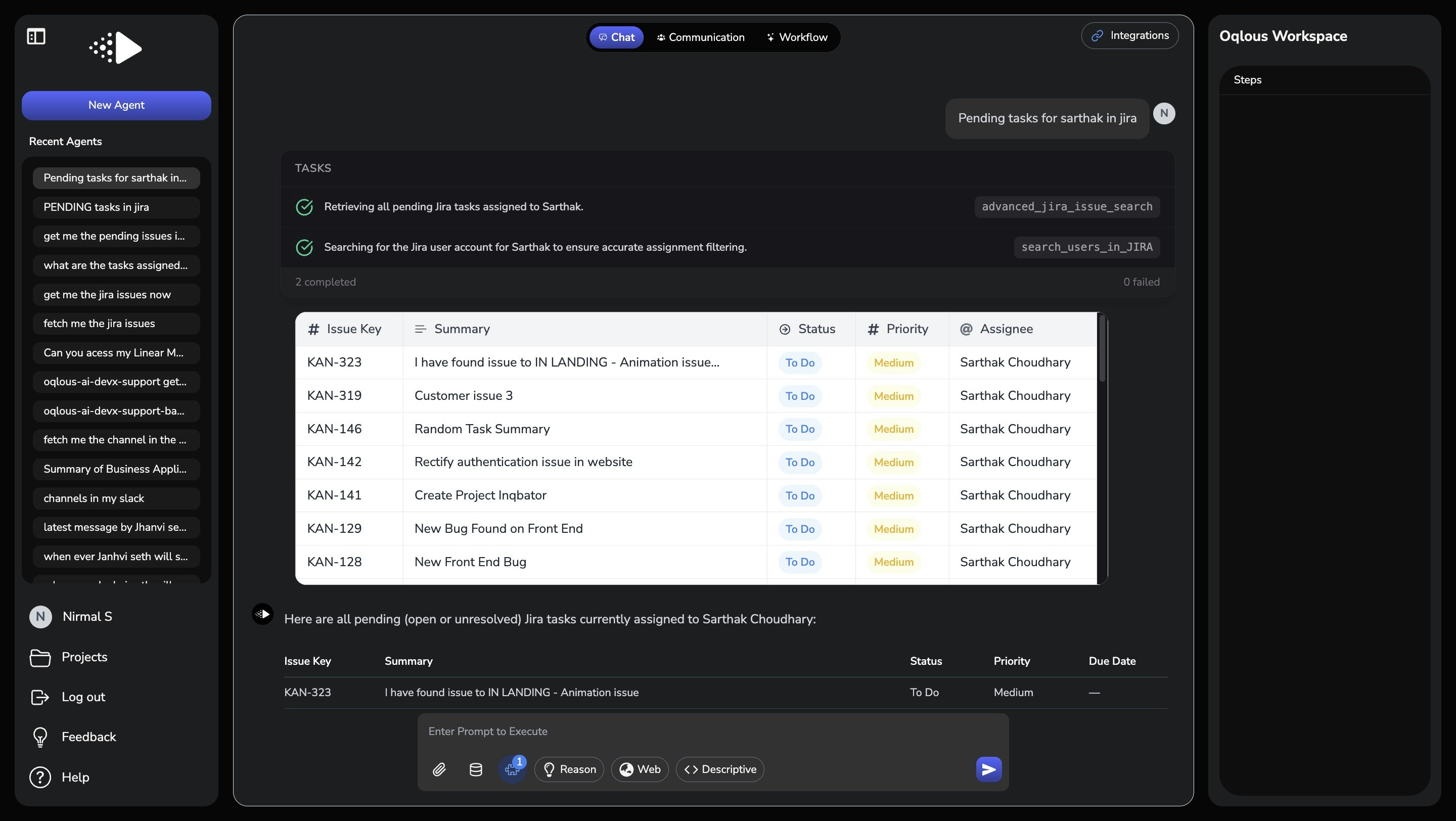Toggle the Descriptive response mode
Image resolution: width=1456 pixels, height=821 pixels.
[719, 769]
